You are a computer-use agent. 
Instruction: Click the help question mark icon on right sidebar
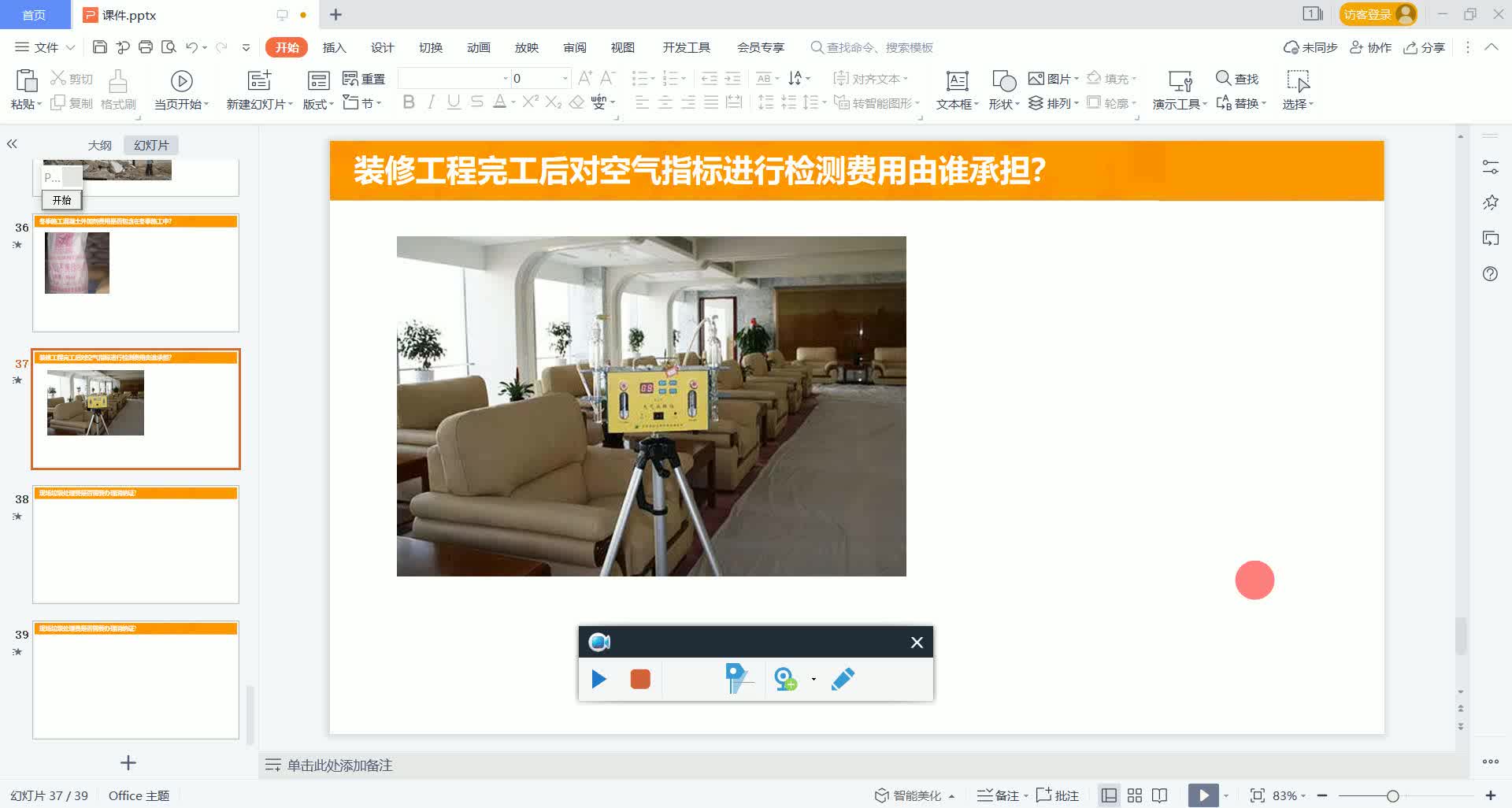tap(1490, 274)
